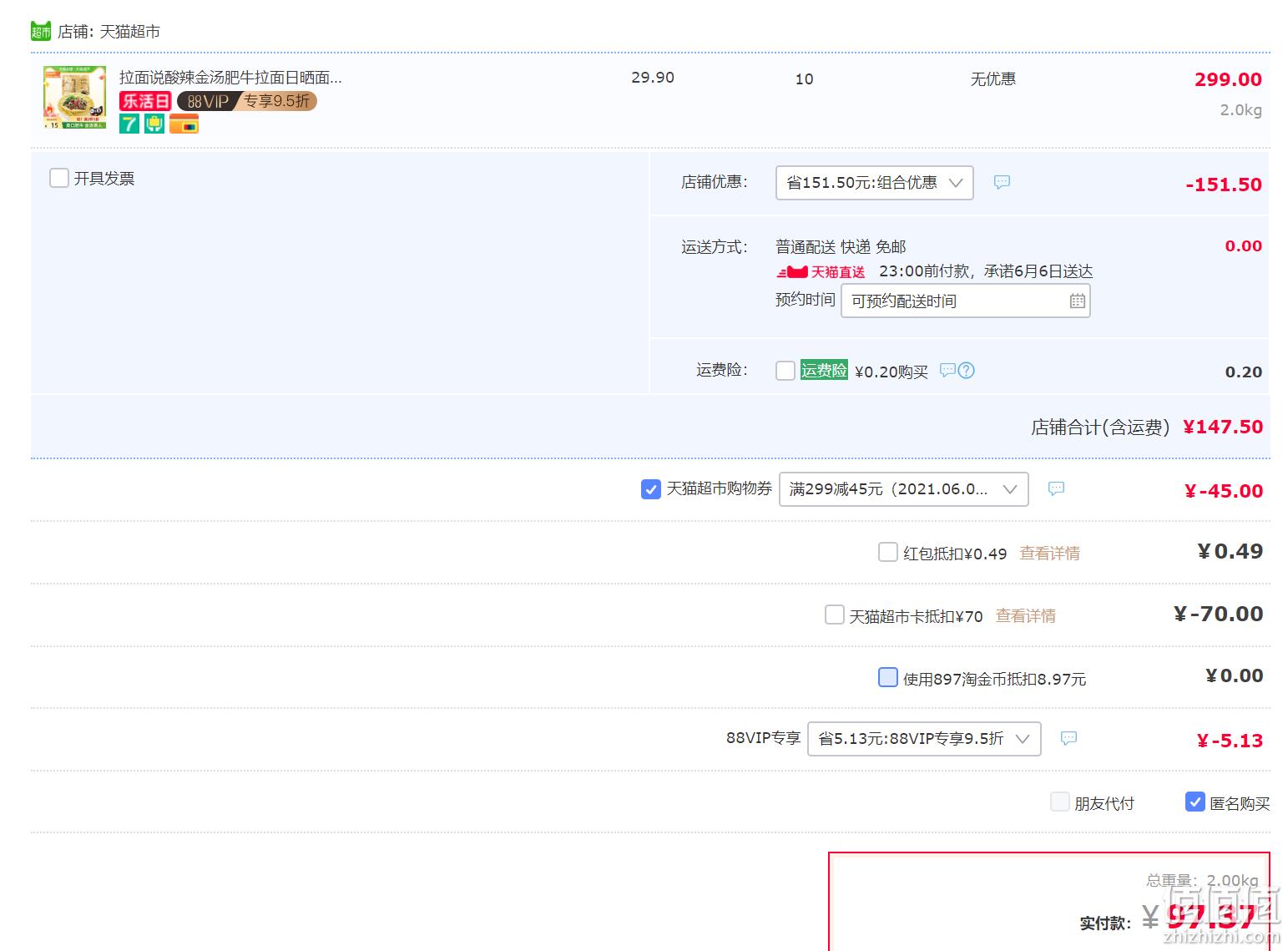Viewport: 1288px width, 951px height.
Task: Check the 红包抵扣¥0.49 checkbox
Action: tap(888, 552)
